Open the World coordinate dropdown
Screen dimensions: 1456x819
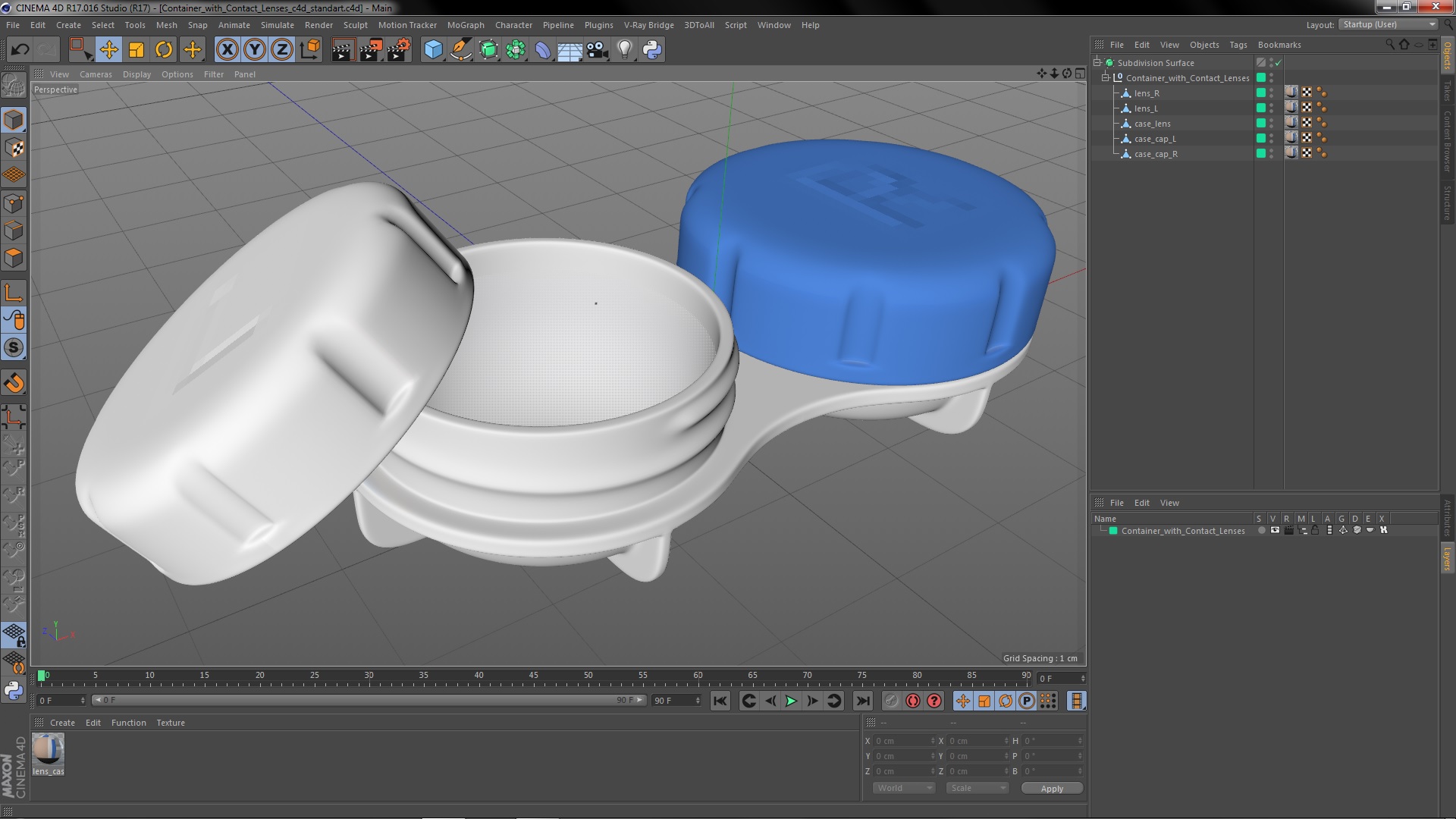(904, 788)
